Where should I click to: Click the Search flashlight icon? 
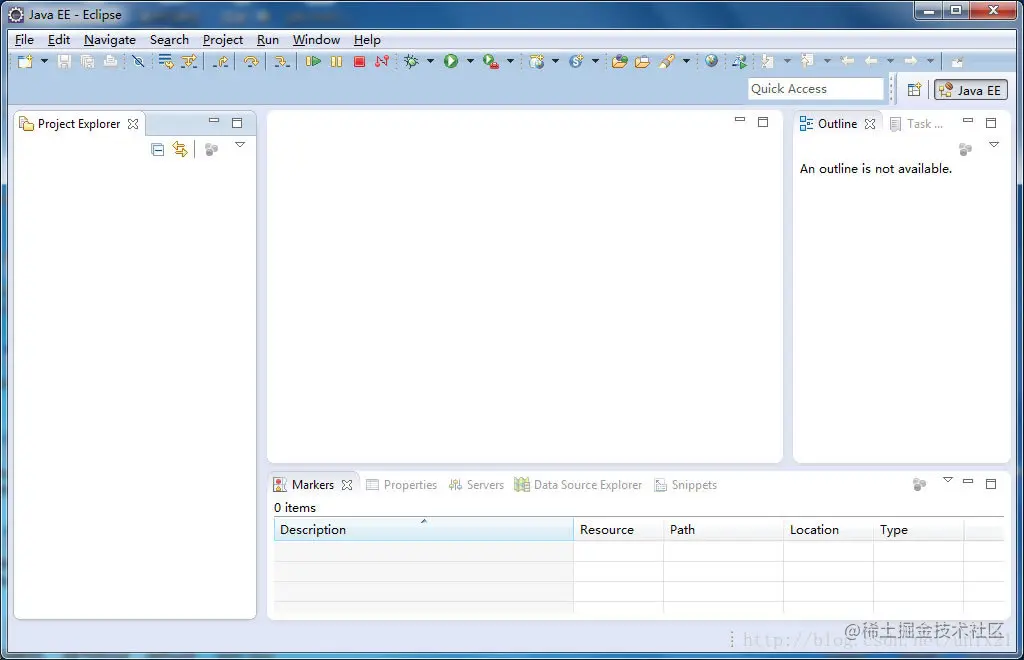[x=667, y=61]
